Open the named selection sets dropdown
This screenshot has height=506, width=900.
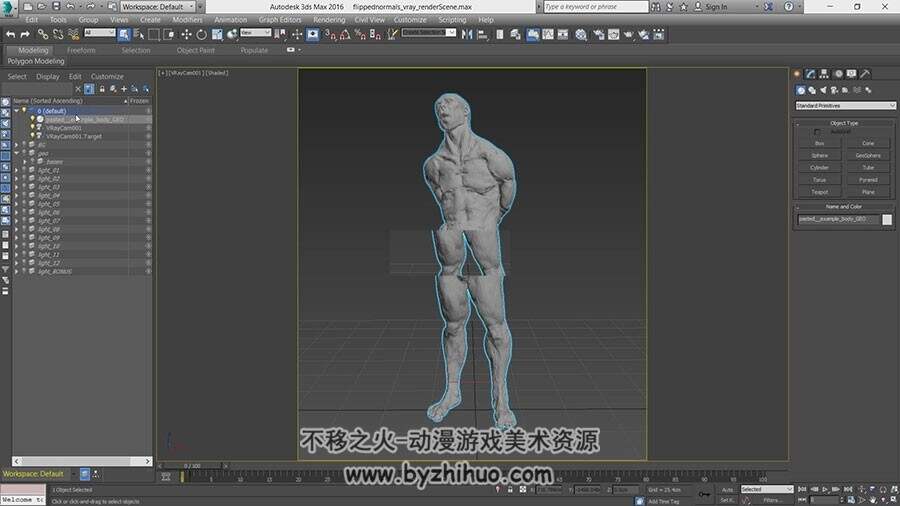pyautogui.click(x=429, y=33)
